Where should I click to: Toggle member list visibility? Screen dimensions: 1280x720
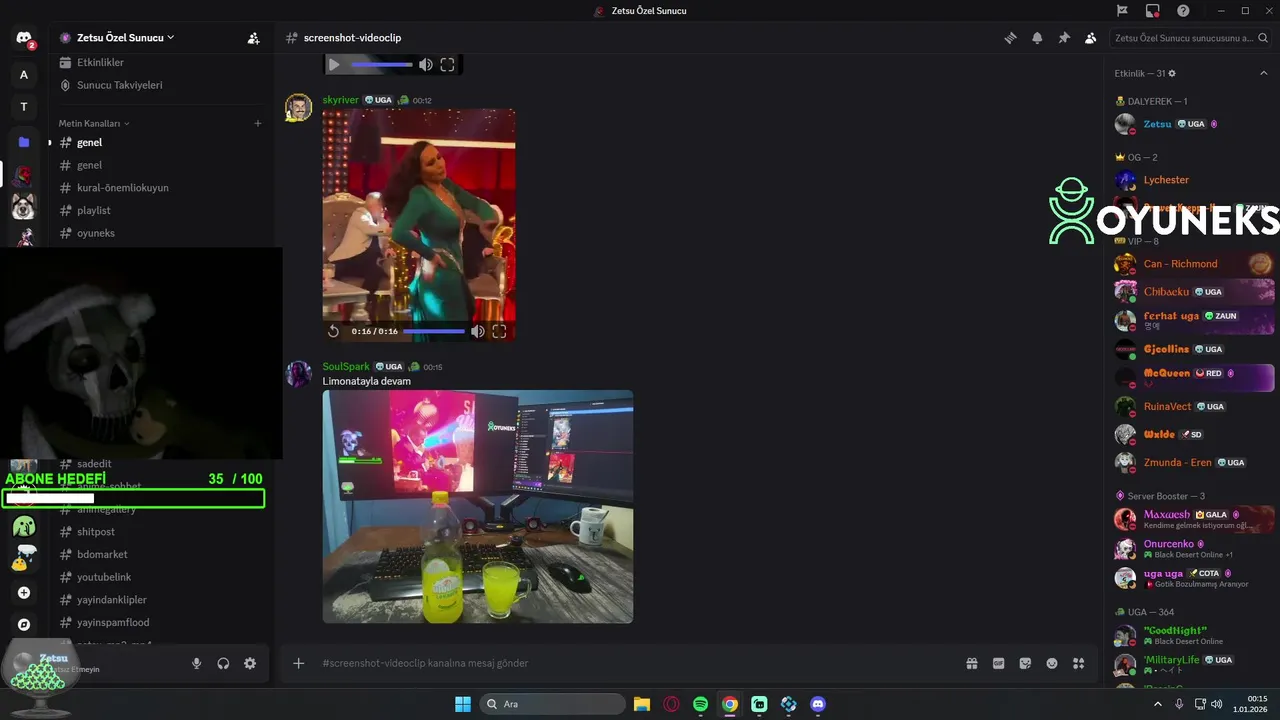click(1091, 38)
